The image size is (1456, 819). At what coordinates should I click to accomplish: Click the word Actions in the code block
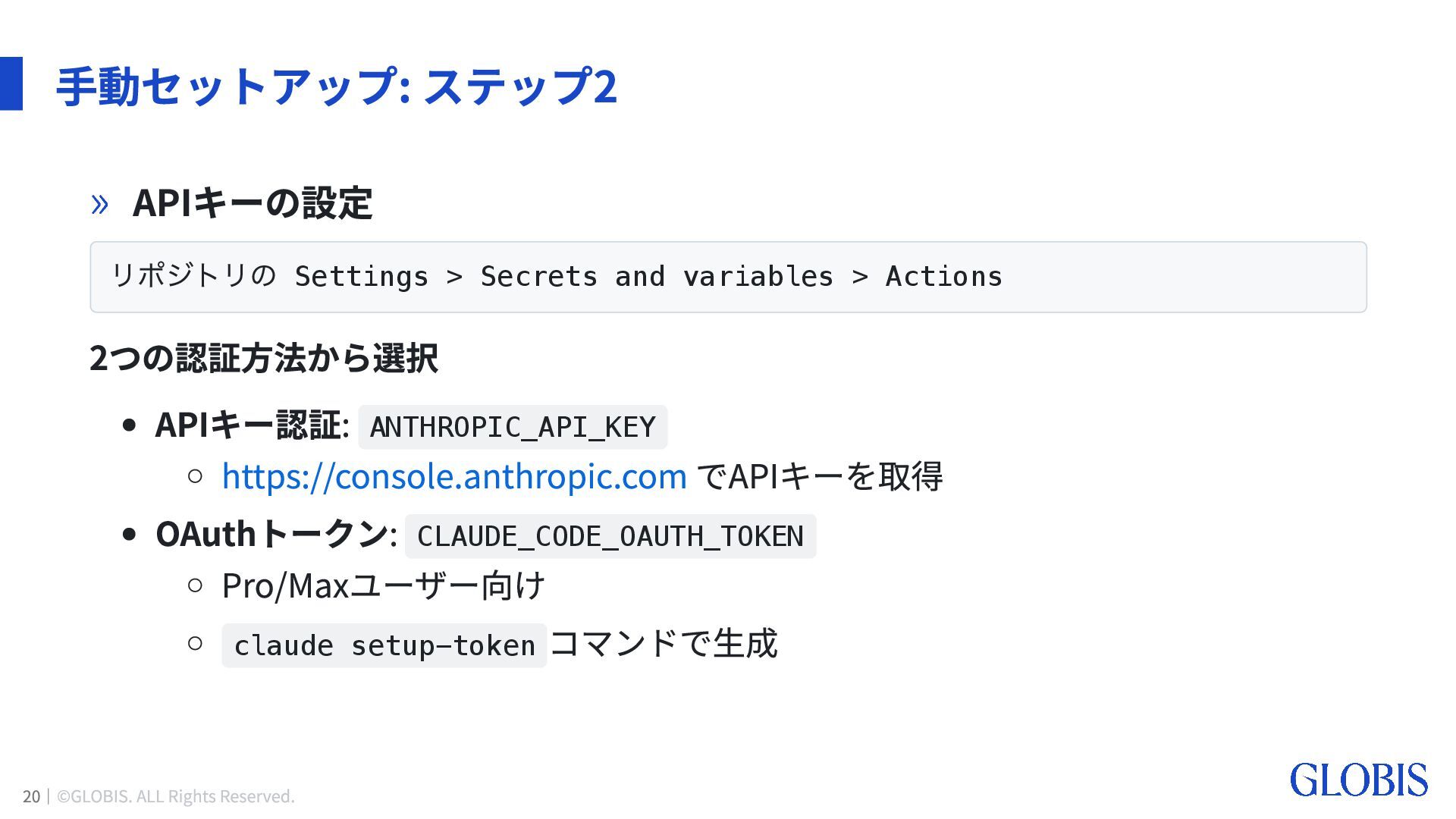coord(944,277)
